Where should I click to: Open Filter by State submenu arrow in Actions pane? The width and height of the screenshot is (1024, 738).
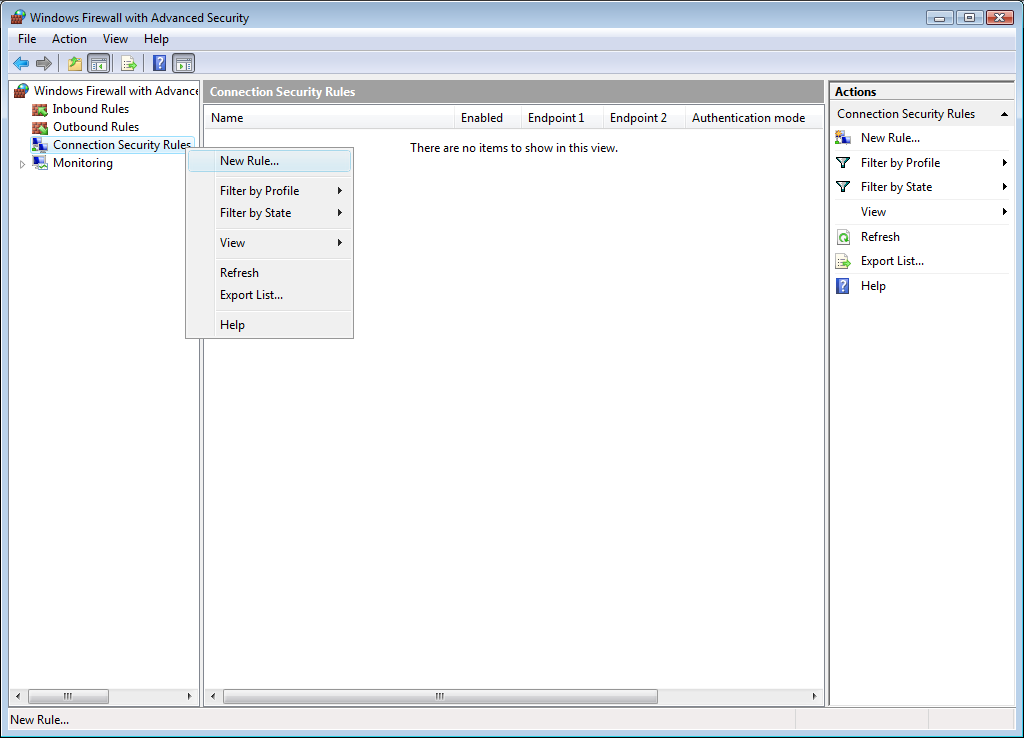[x=1004, y=187]
